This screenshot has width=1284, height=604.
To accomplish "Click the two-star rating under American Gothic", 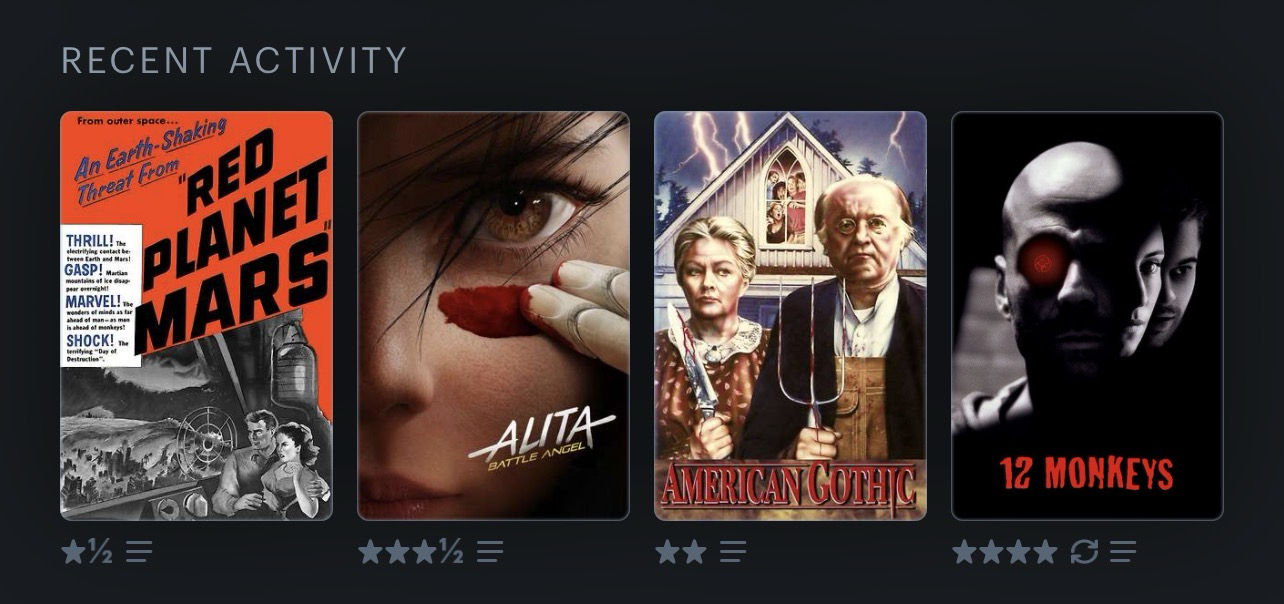I will click(x=681, y=552).
